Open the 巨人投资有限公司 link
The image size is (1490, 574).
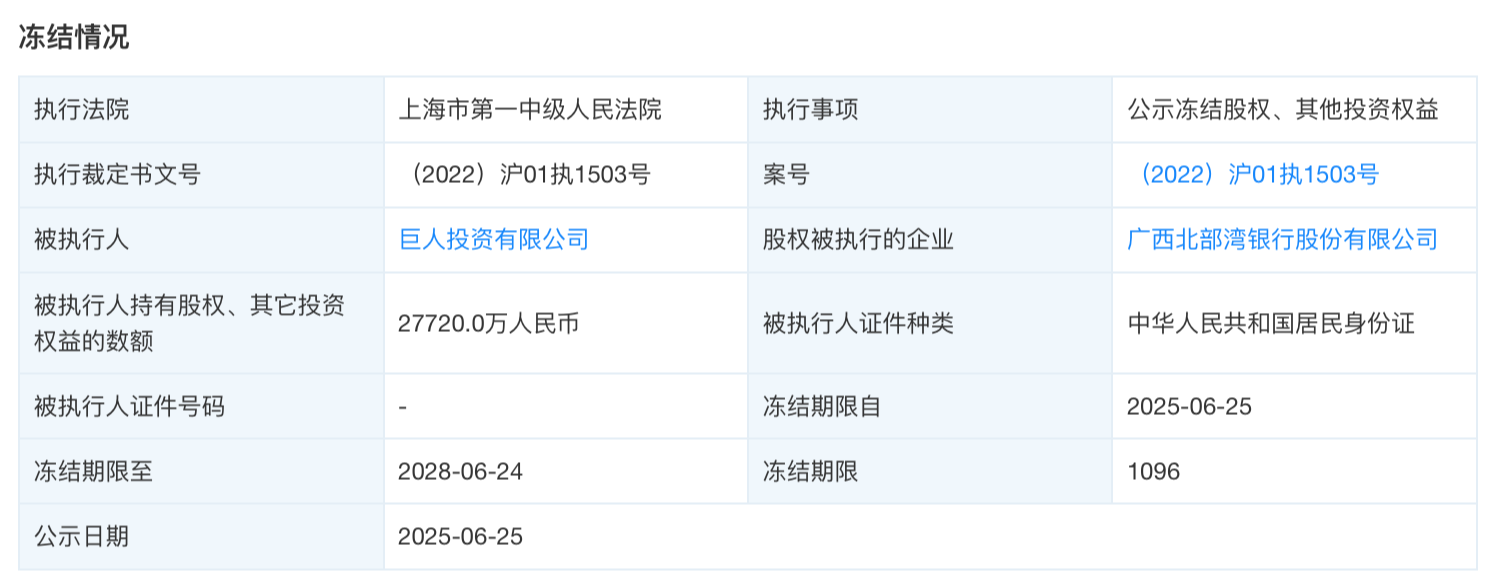coord(493,240)
